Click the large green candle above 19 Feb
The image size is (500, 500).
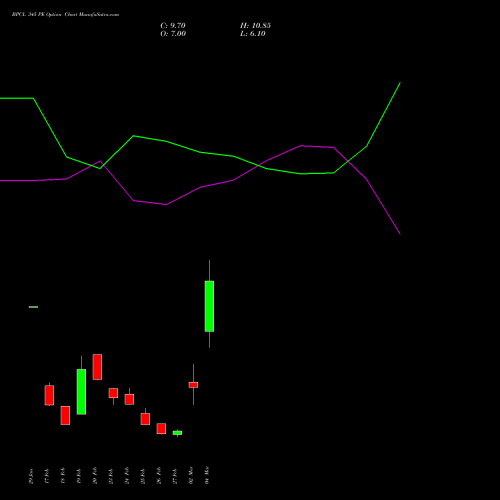click(81, 392)
